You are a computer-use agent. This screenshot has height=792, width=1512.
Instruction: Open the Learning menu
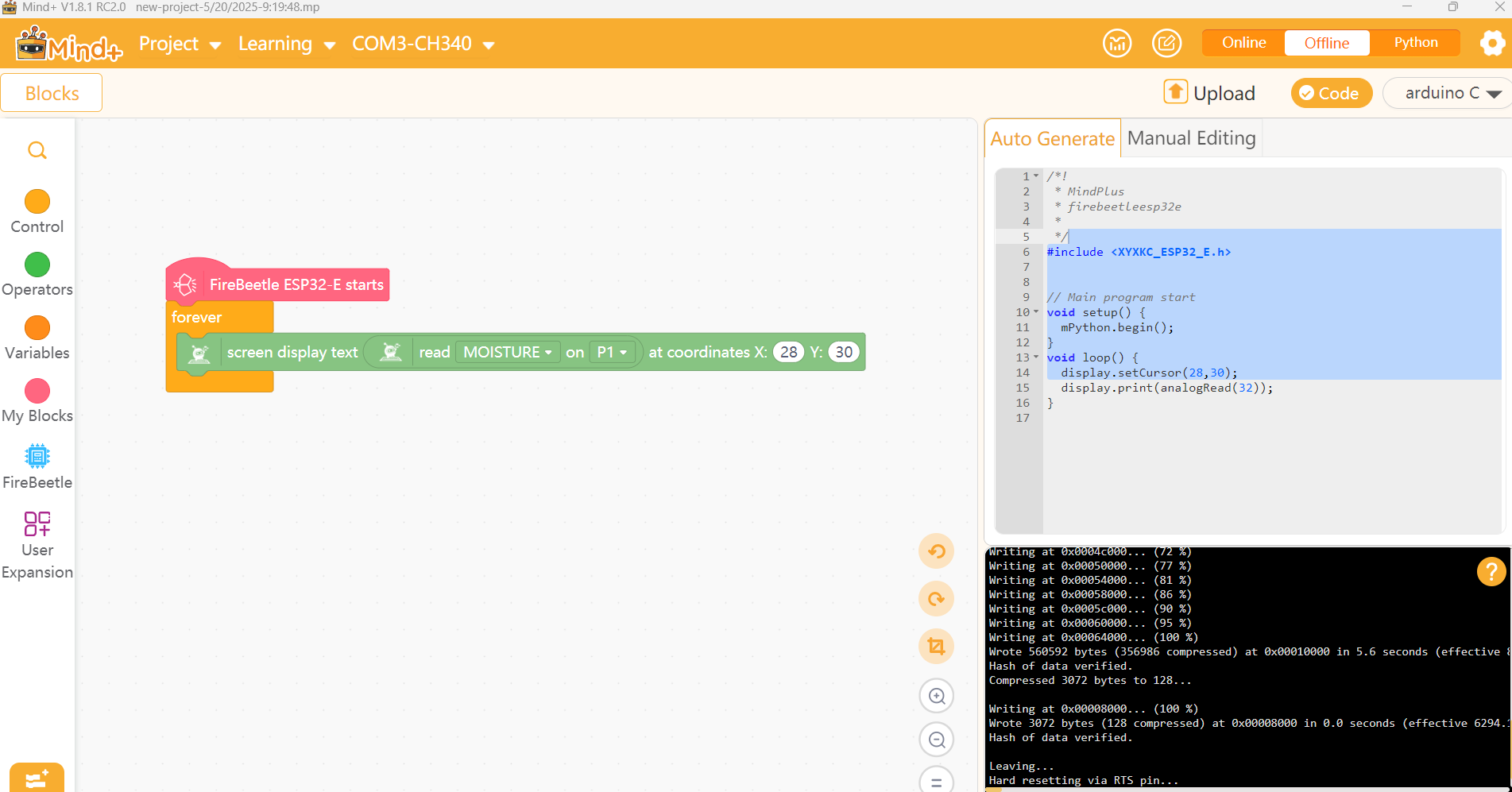[x=287, y=44]
